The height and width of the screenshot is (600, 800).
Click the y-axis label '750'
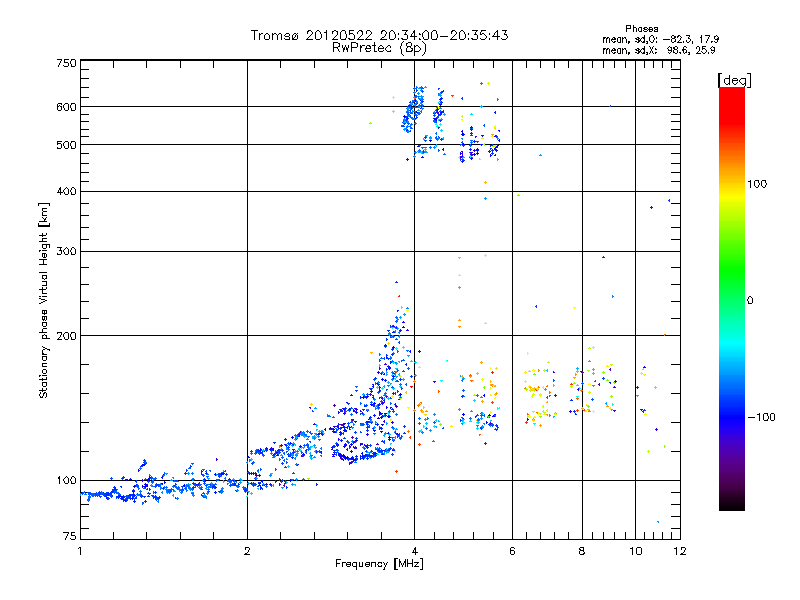pos(66,63)
